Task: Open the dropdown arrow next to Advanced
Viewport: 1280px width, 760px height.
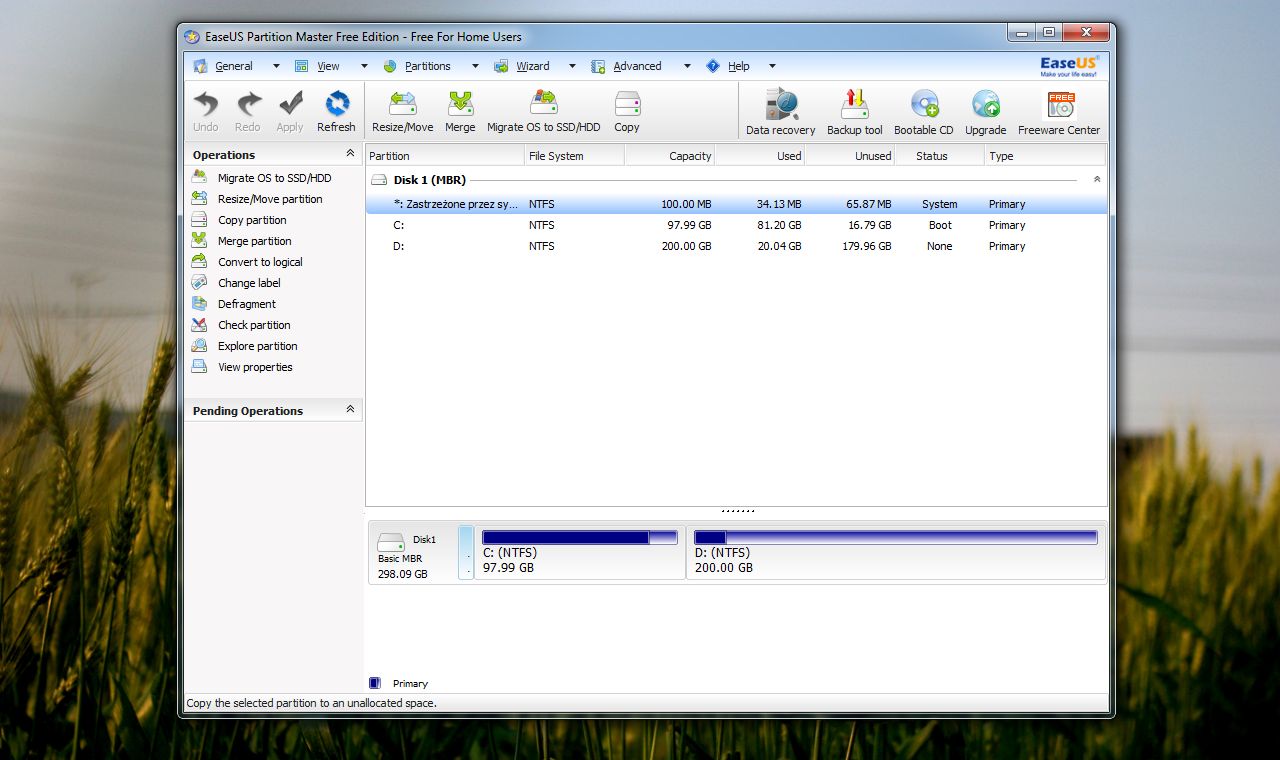Action: pyautogui.click(x=687, y=66)
